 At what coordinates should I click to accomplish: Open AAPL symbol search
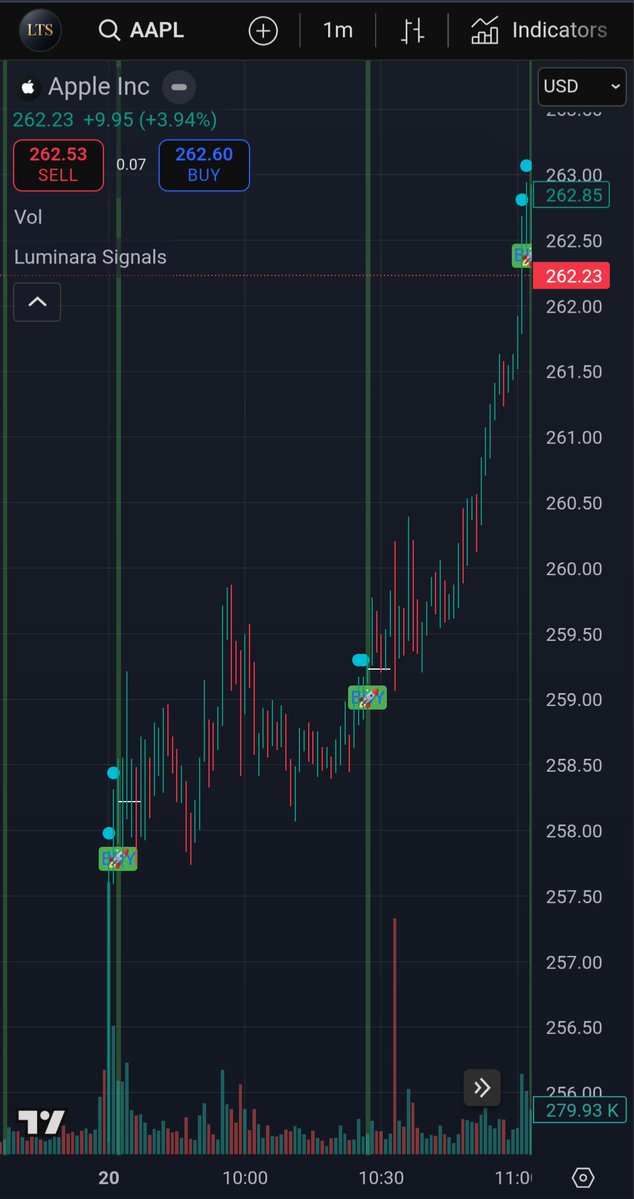(141, 31)
